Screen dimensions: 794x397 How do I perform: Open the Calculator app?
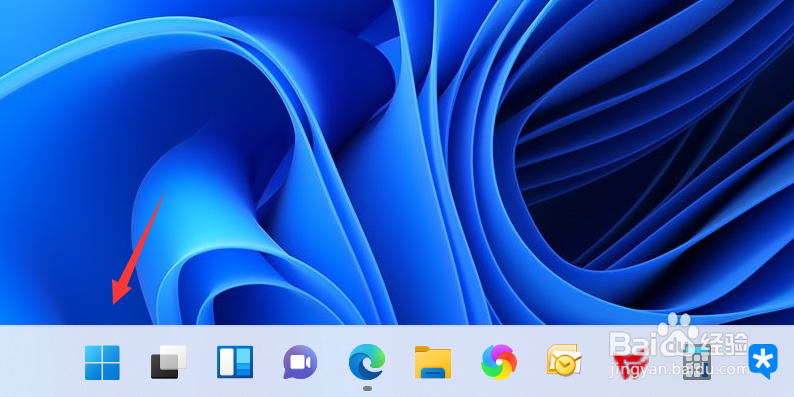(x=697, y=363)
